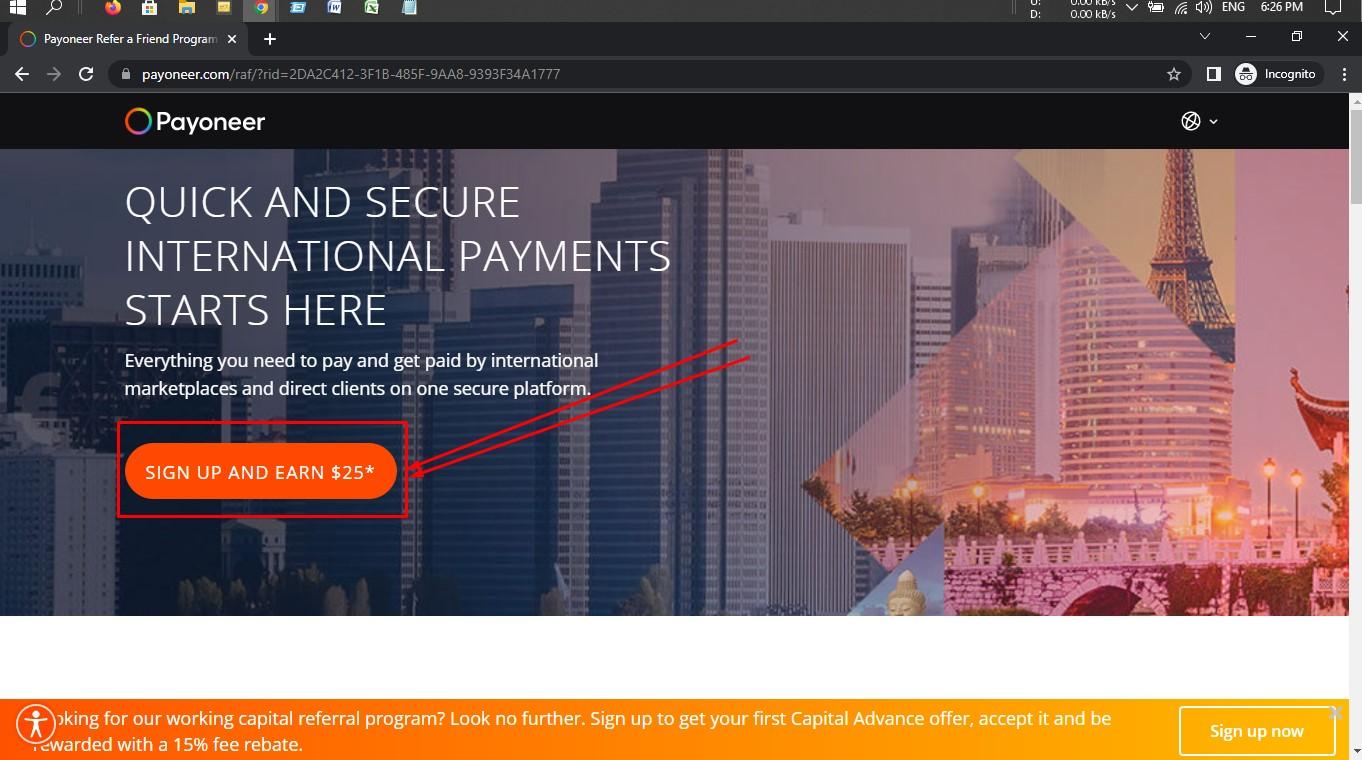The height and width of the screenshot is (760, 1362).
Task: Go back to previous page
Action: (x=22, y=74)
